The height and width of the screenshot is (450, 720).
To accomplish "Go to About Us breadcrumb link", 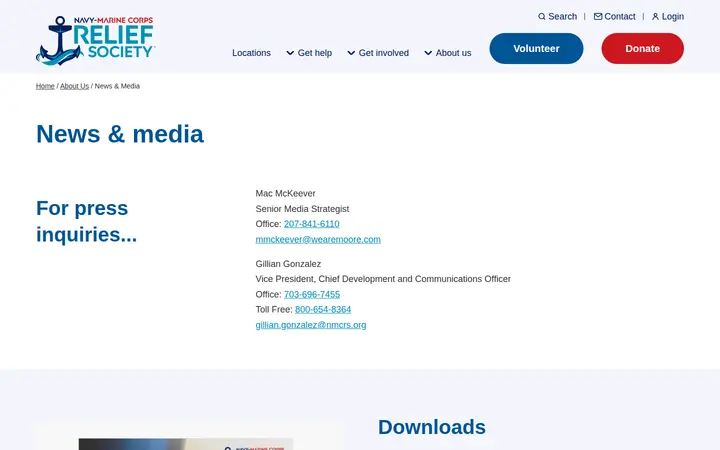I will (x=74, y=86).
